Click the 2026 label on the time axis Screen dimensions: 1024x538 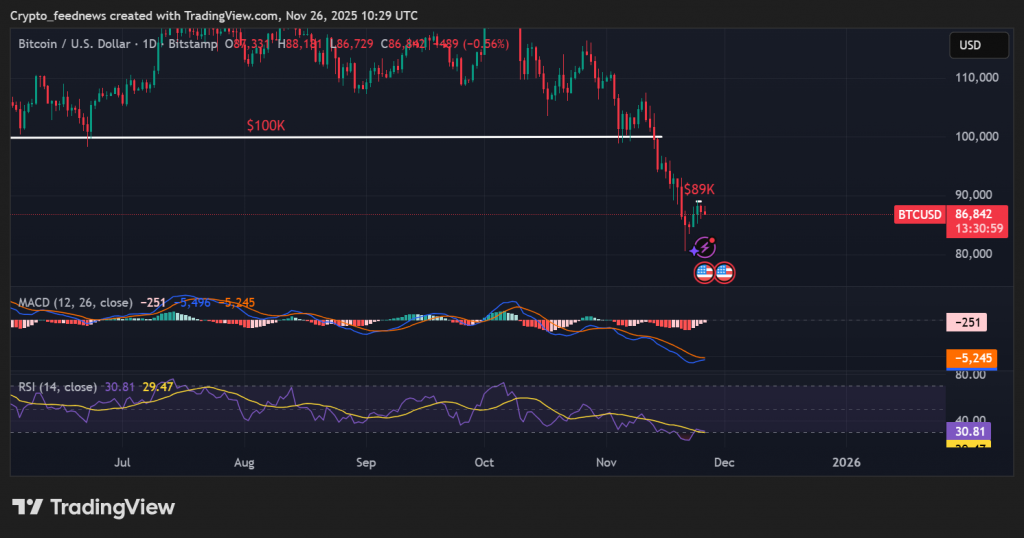coord(846,463)
